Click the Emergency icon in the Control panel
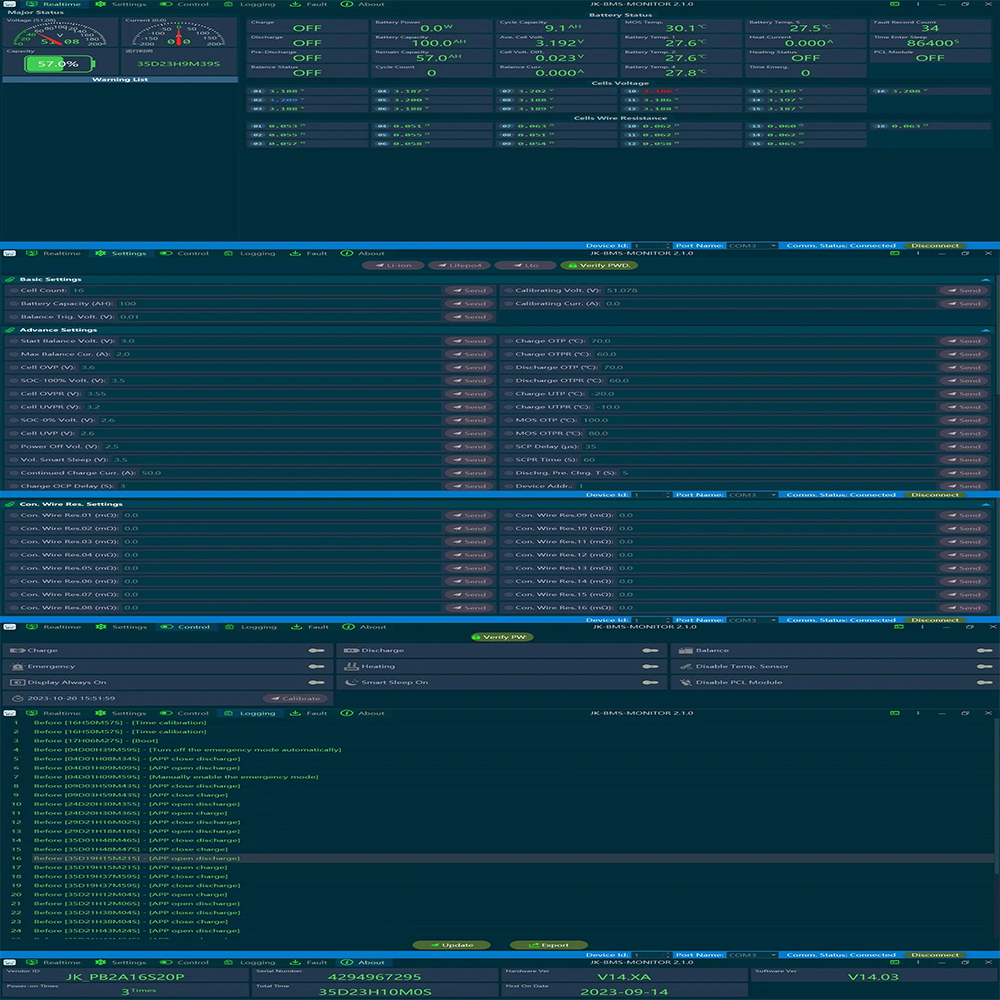Image resolution: width=1000 pixels, height=1000 pixels. coord(17,667)
